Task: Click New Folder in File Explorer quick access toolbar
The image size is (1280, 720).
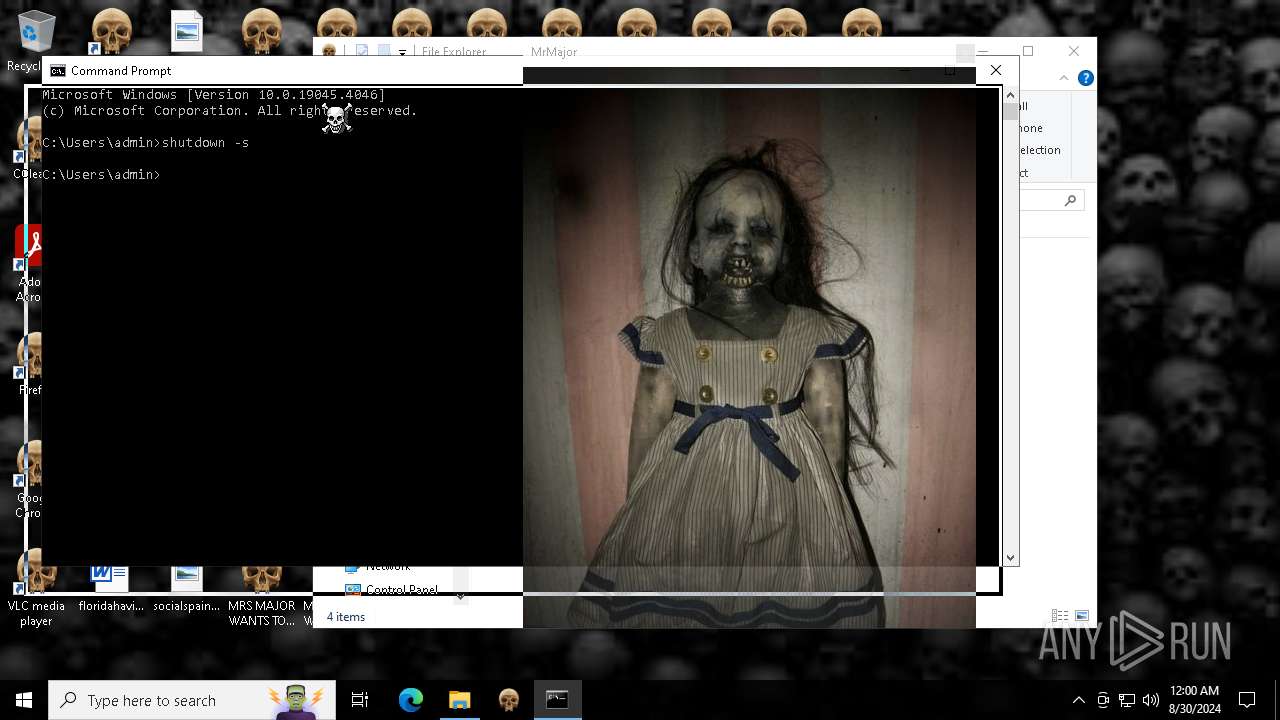Action: 383,52
